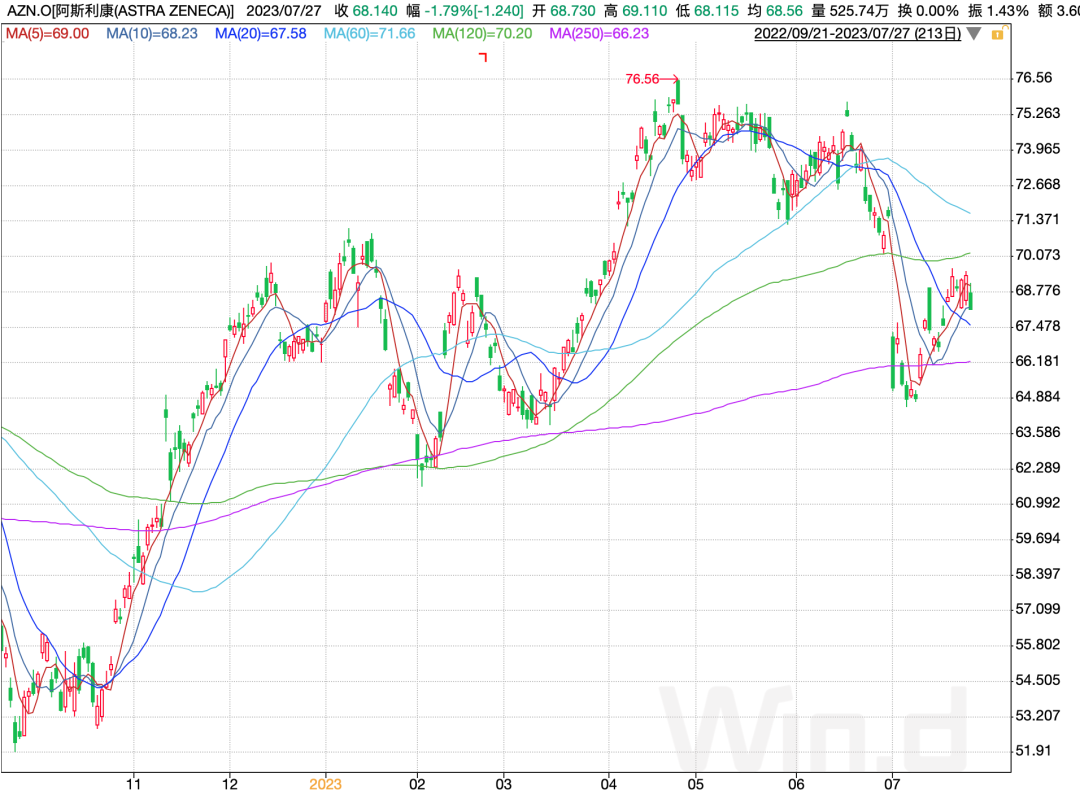Click the 07 month label on time axis

pyautogui.click(x=892, y=784)
